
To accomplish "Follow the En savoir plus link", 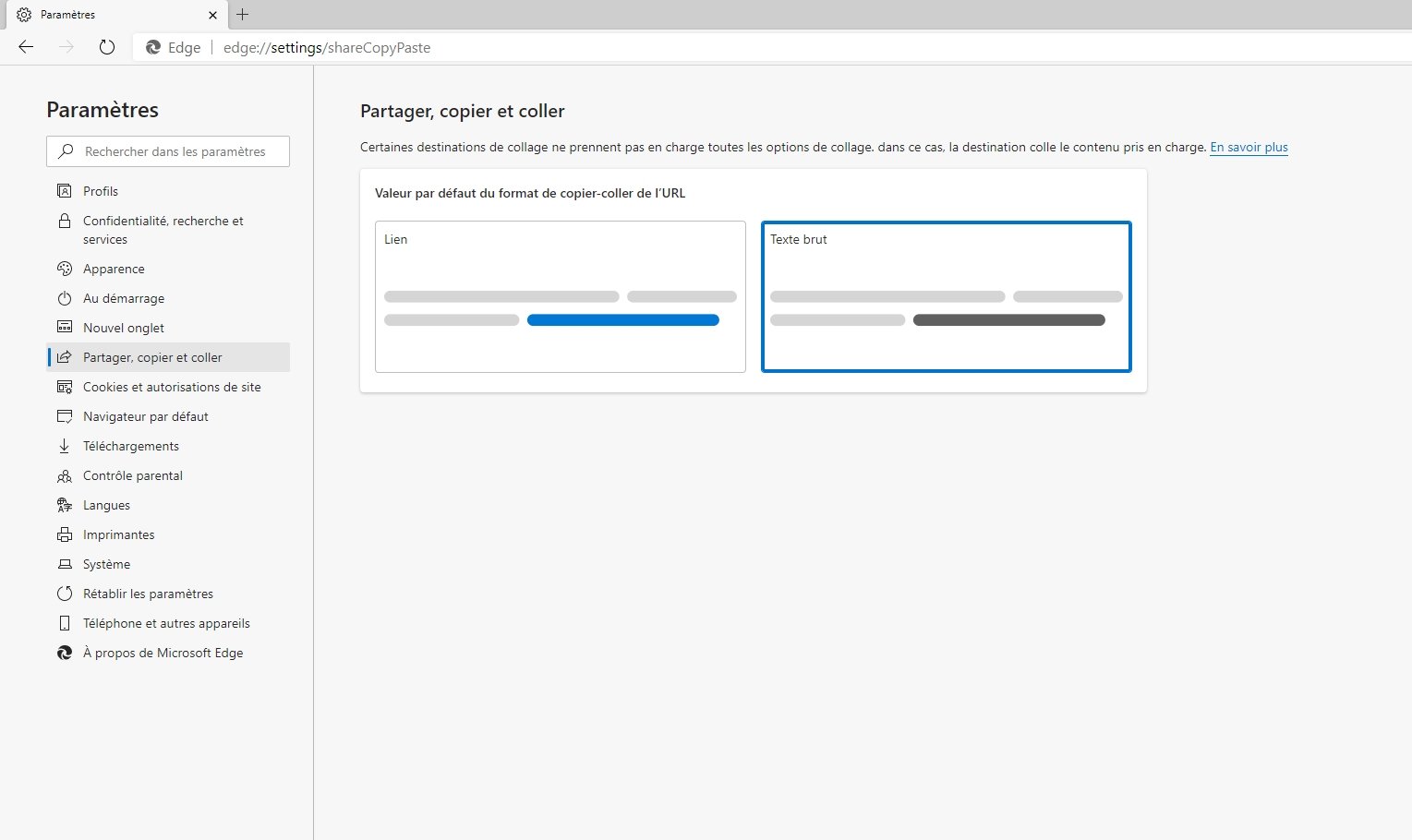I will [1249, 147].
